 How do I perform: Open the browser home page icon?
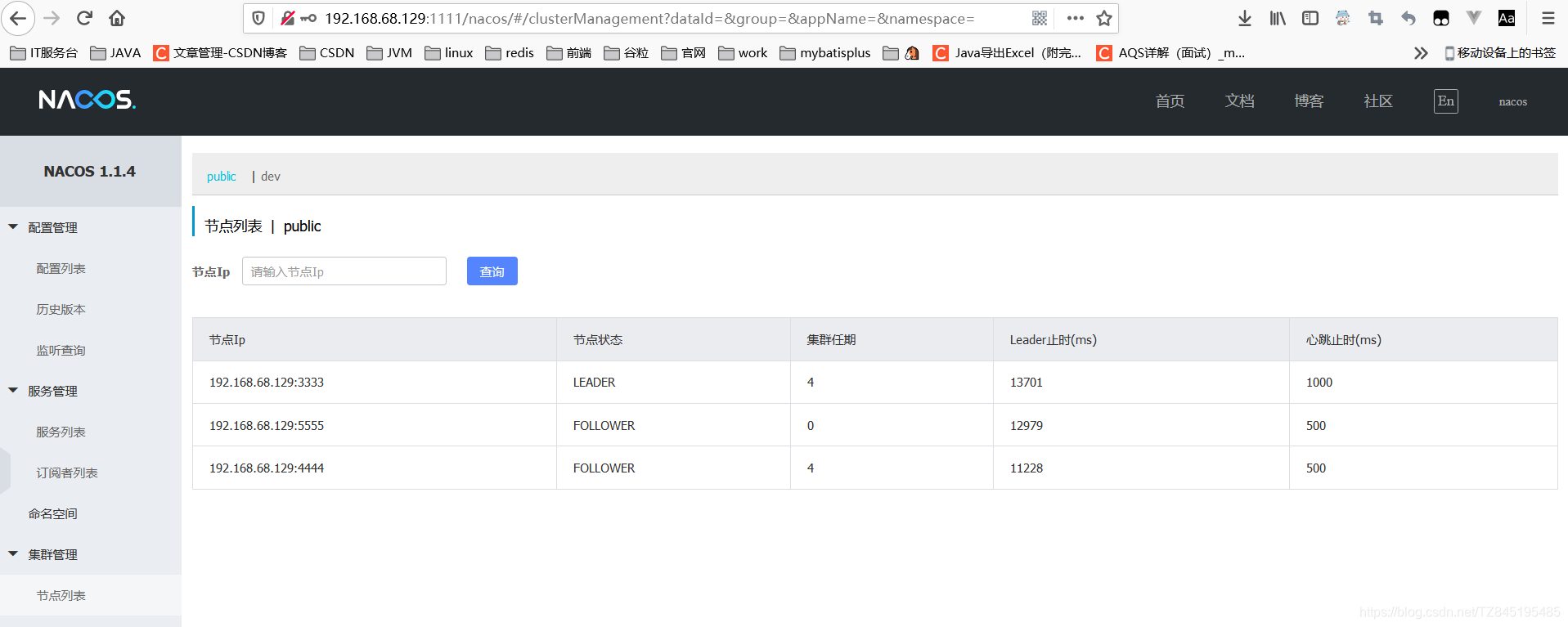pos(117,18)
